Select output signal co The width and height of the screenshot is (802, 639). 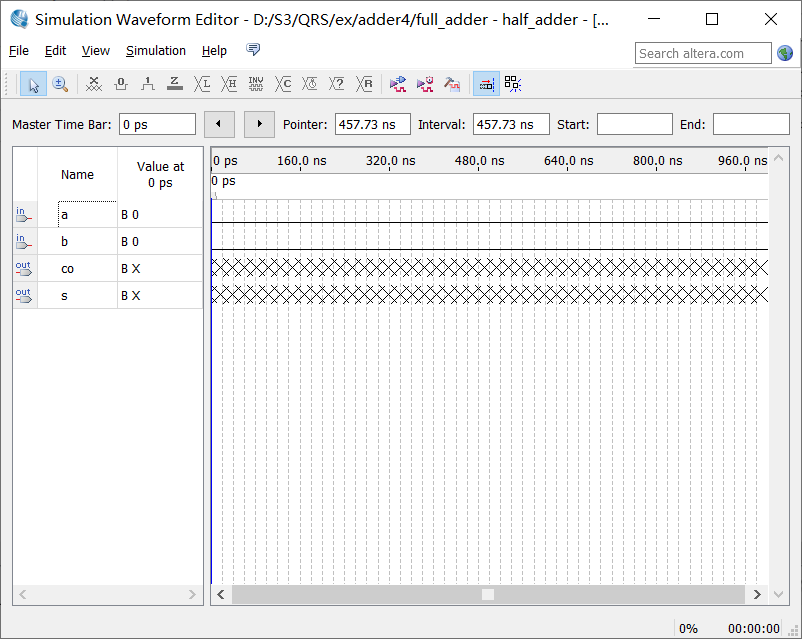pyautogui.click(x=108, y=269)
